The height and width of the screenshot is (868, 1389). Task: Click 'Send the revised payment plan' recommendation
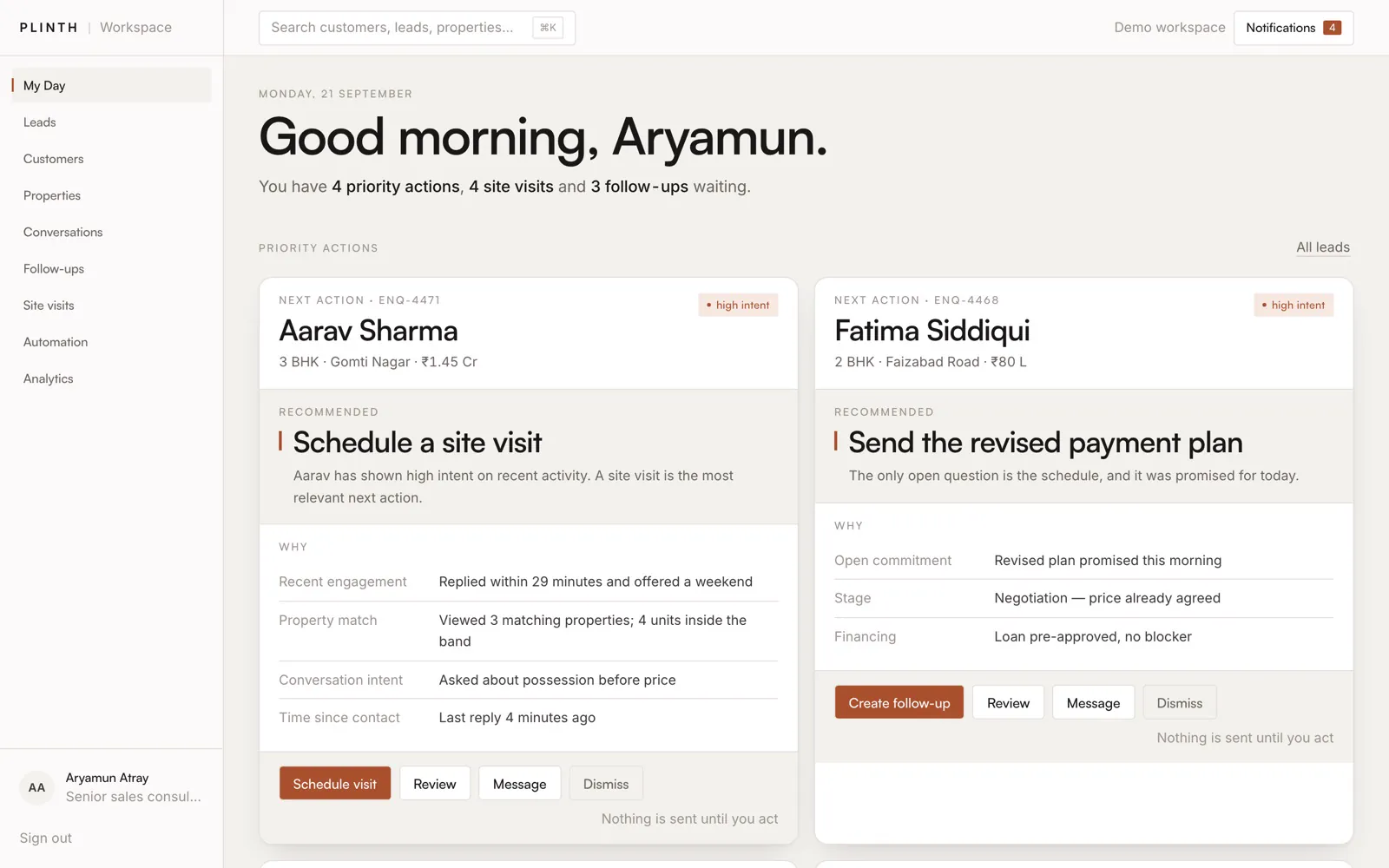[1045, 443]
